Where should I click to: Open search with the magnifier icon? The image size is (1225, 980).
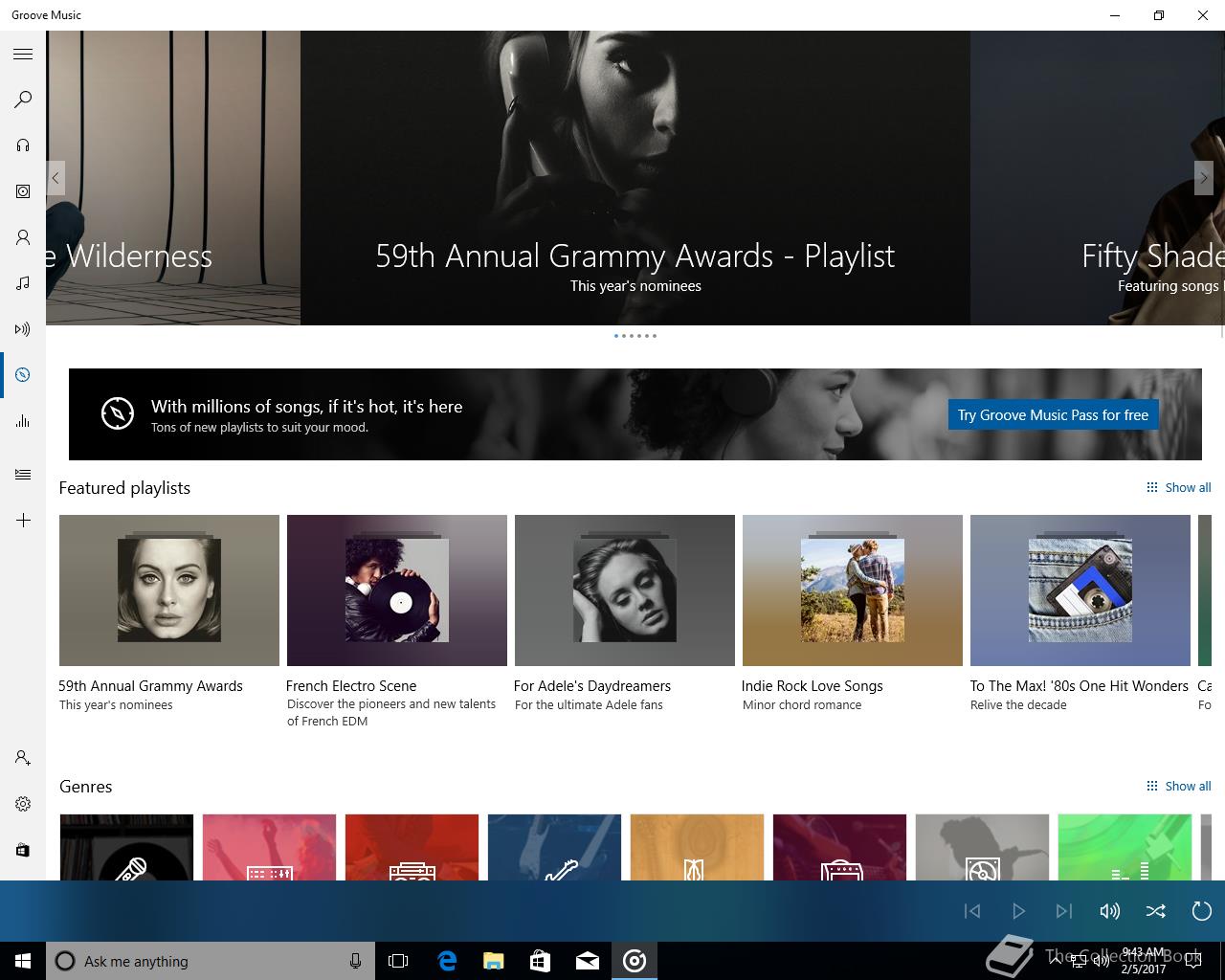(x=23, y=100)
